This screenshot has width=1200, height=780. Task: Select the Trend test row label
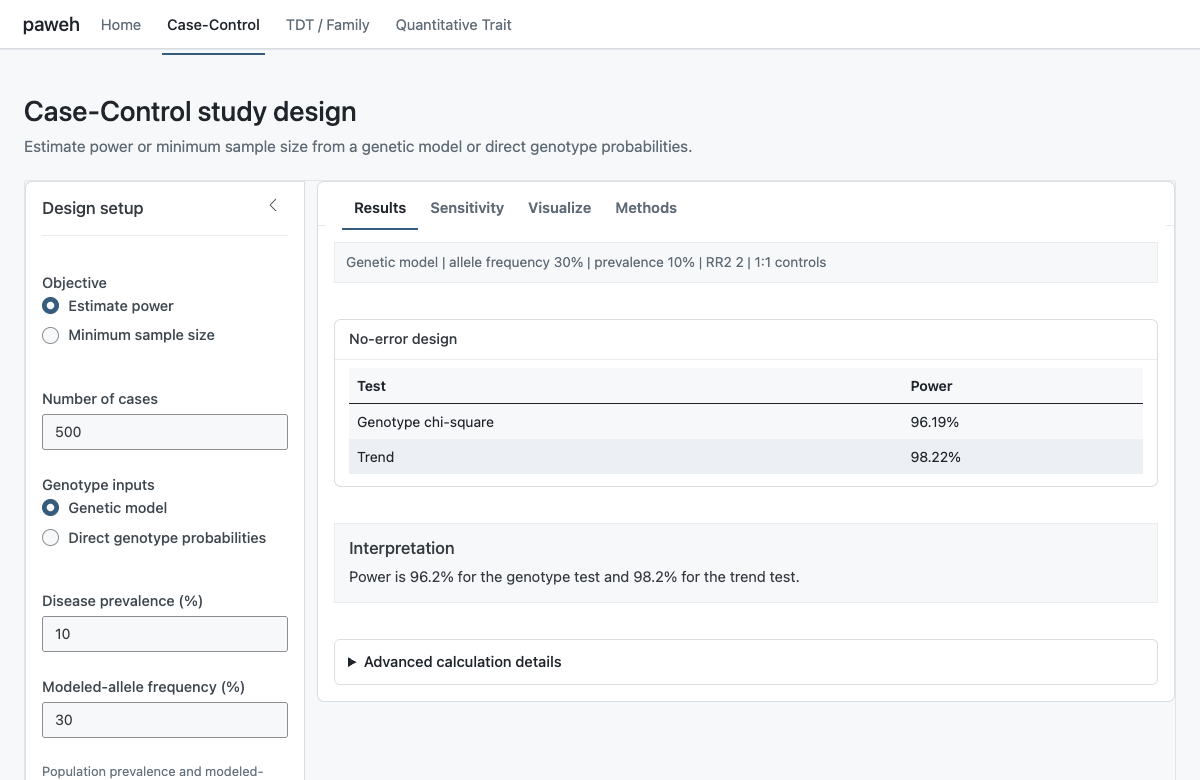375,457
